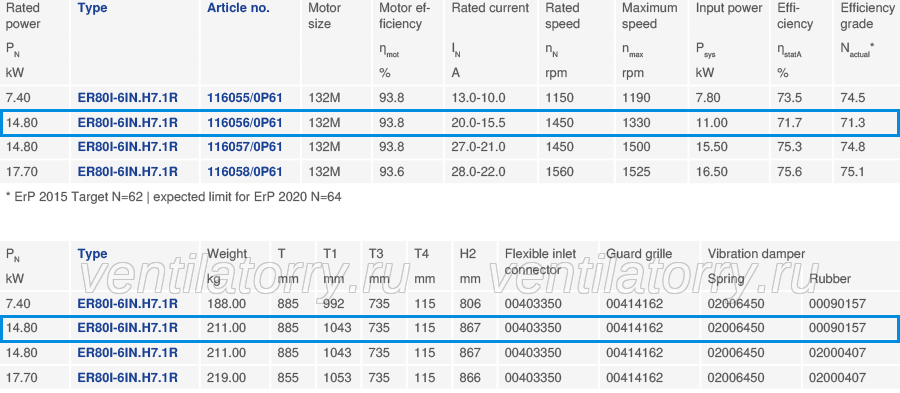
Task: Click ER80I-6IN.H7.1R type link in 7.40 kW top row
Action: click(127, 98)
